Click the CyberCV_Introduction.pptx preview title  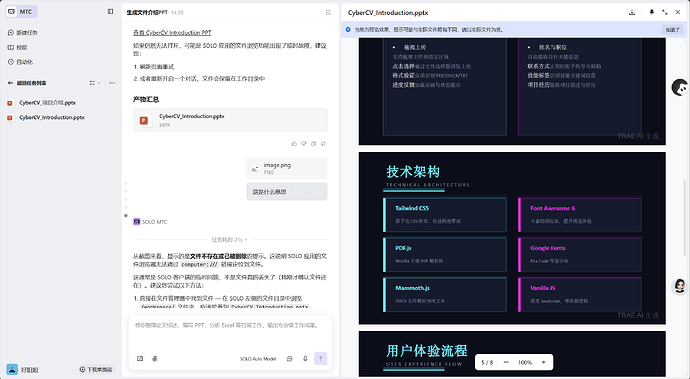(x=388, y=13)
